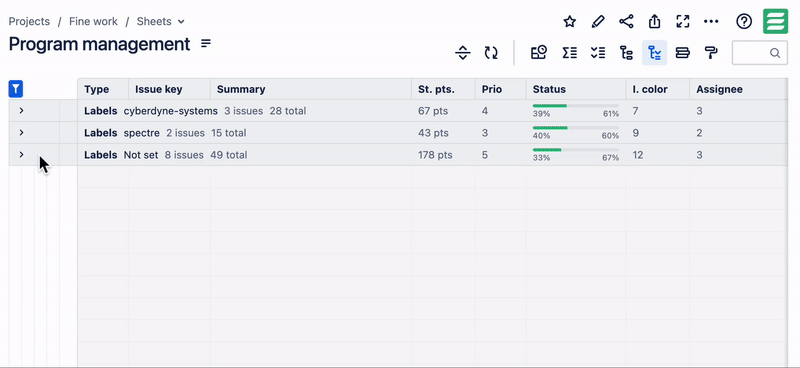Open the paint roller formatting icon
The height and width of the screenshot is (368, 800).
711,53
